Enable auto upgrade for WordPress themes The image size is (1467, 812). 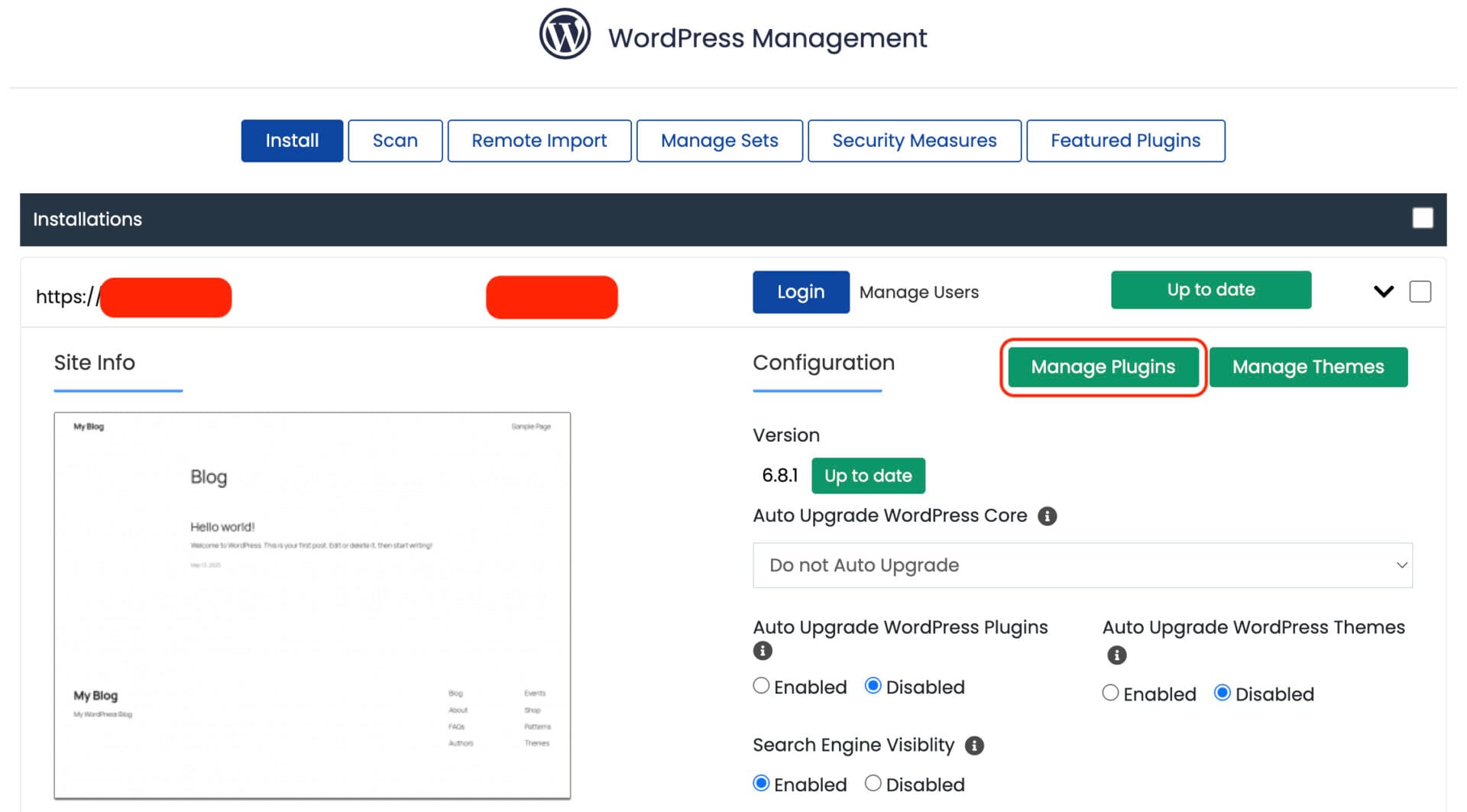pos(1110,693)
